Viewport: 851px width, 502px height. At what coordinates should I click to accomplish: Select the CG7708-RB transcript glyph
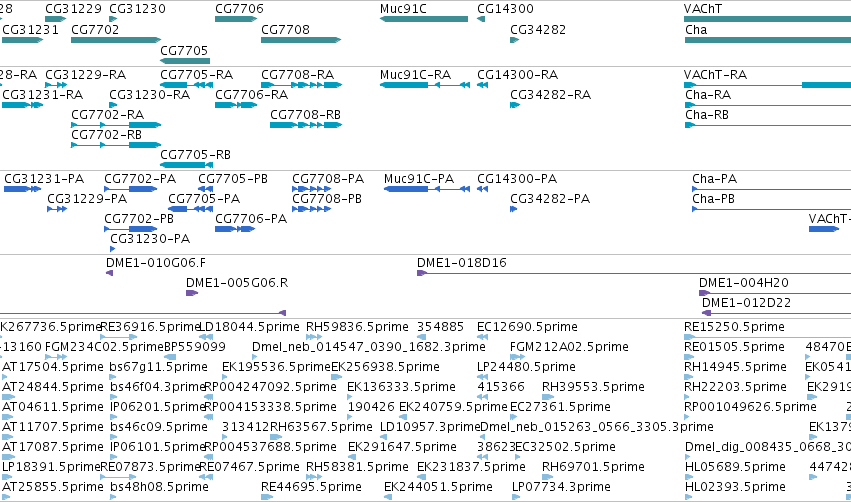point(306,125)
